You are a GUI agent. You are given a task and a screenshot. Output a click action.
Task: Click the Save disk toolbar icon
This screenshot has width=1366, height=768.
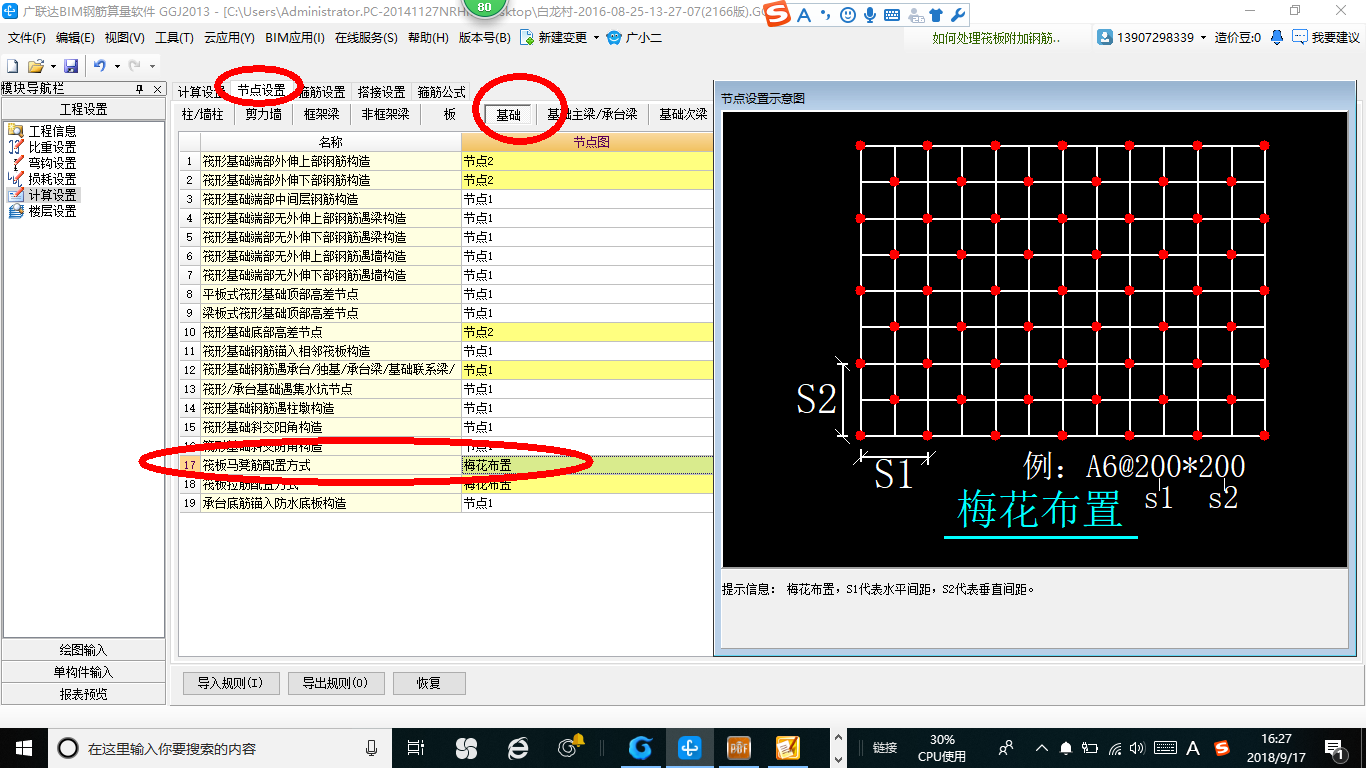tap(71, 65)
